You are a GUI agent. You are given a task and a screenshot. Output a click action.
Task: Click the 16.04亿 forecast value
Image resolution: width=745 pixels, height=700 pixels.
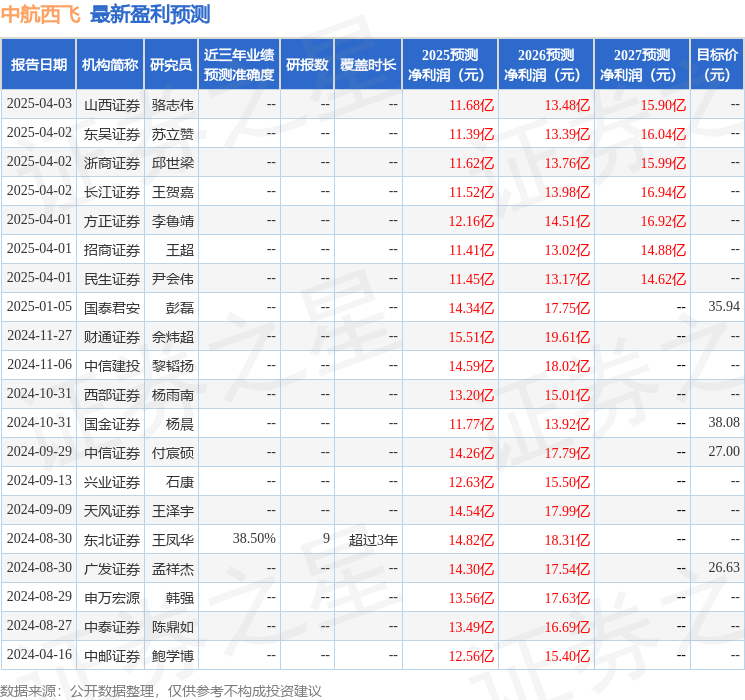(663, 134)
